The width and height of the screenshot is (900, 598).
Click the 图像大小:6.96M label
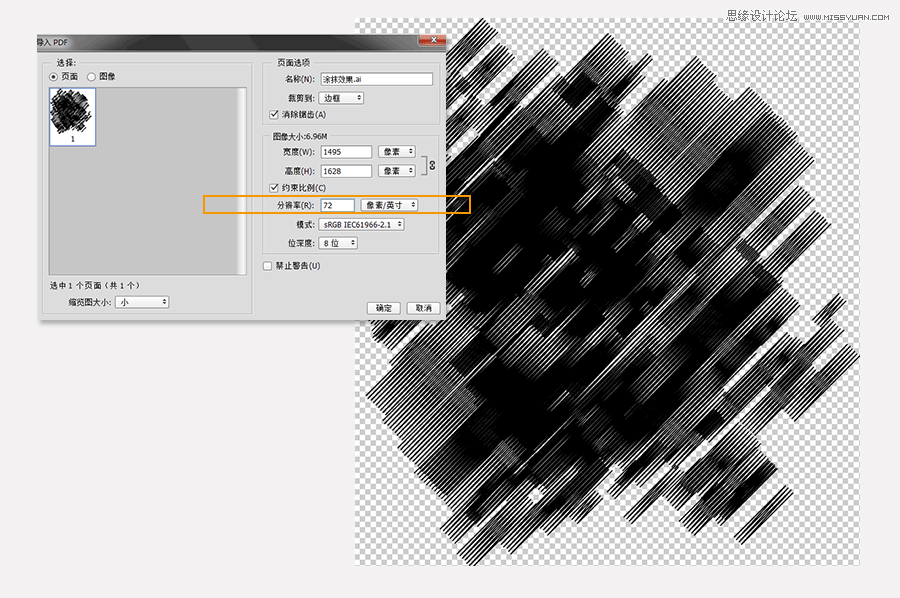pos(300,136)
